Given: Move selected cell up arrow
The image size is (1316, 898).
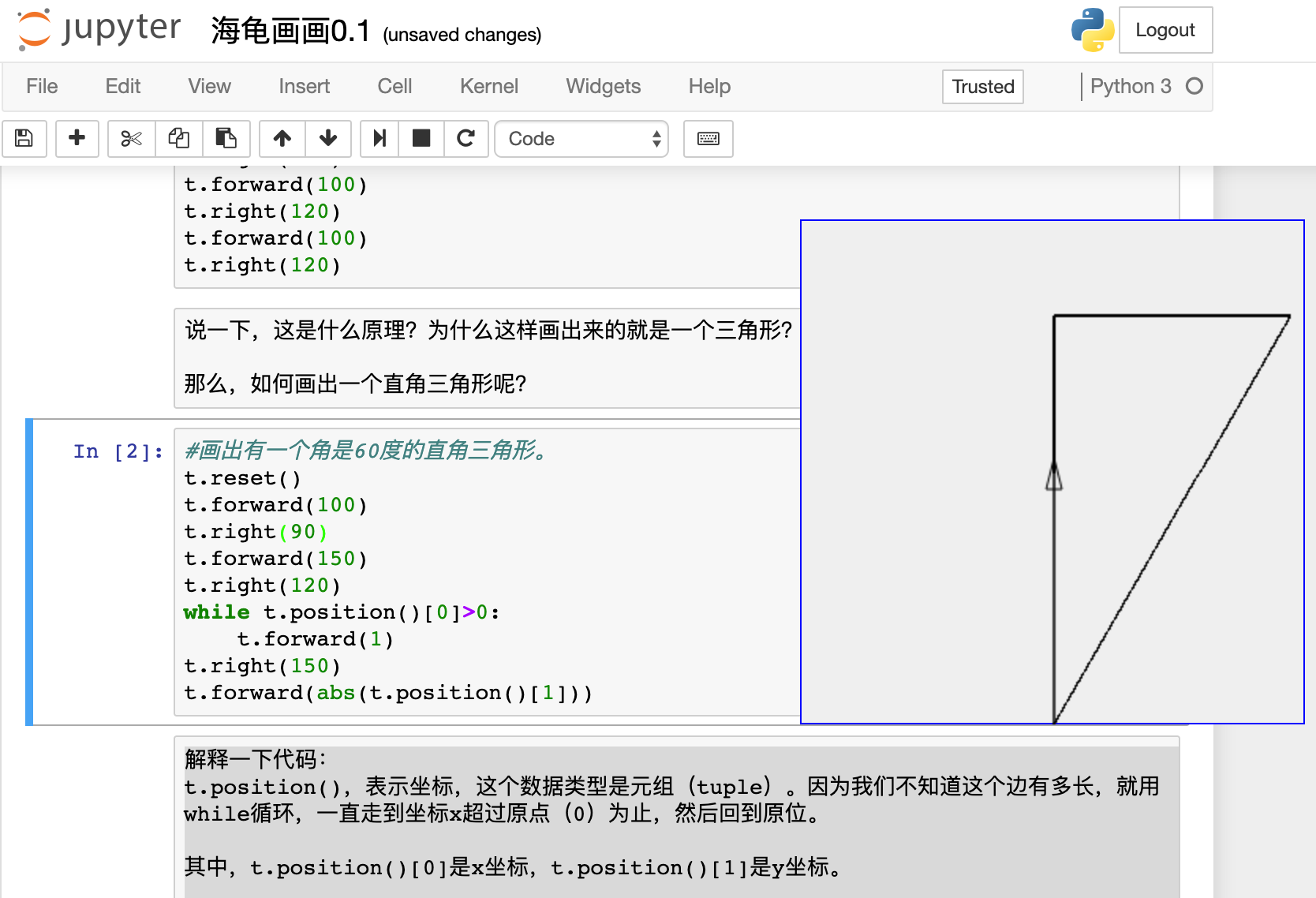Looking at the screenshot, I should [282, 139].
